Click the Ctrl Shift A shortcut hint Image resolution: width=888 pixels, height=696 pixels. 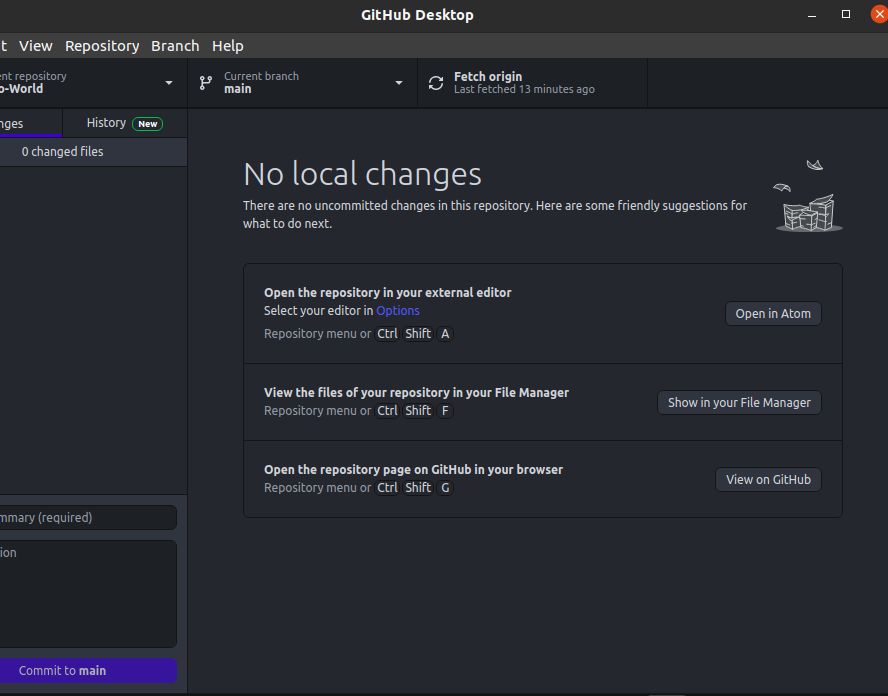point(414,333)
